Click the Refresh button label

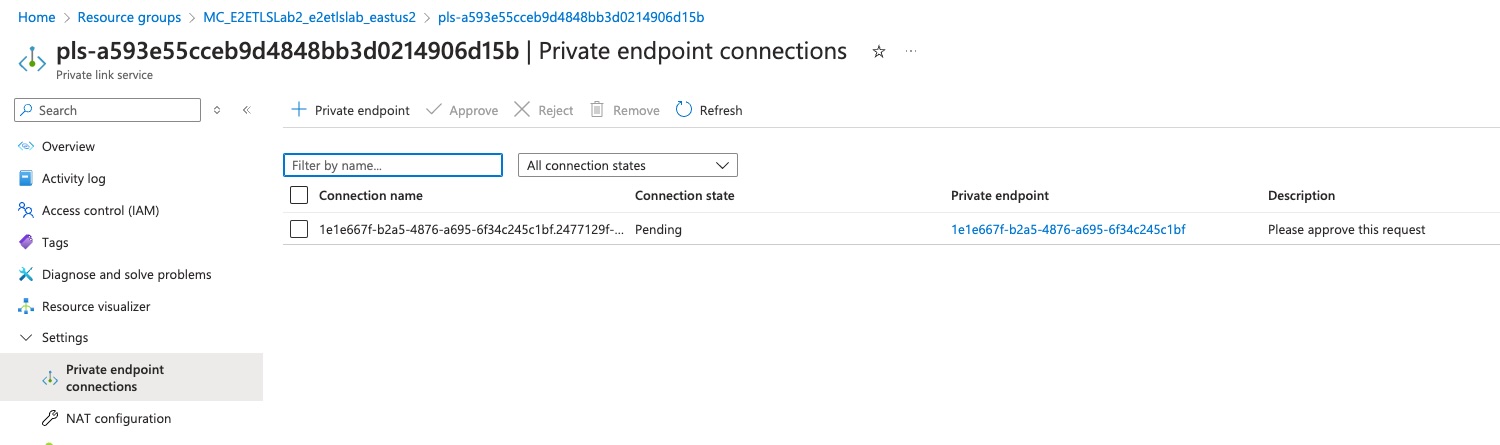pos(721,110)
